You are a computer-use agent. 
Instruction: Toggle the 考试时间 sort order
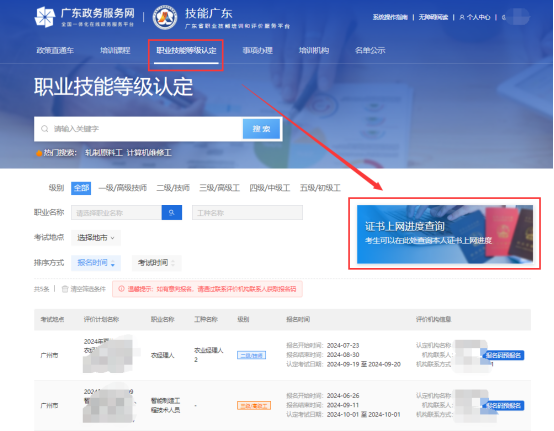(x=157, y=263)
